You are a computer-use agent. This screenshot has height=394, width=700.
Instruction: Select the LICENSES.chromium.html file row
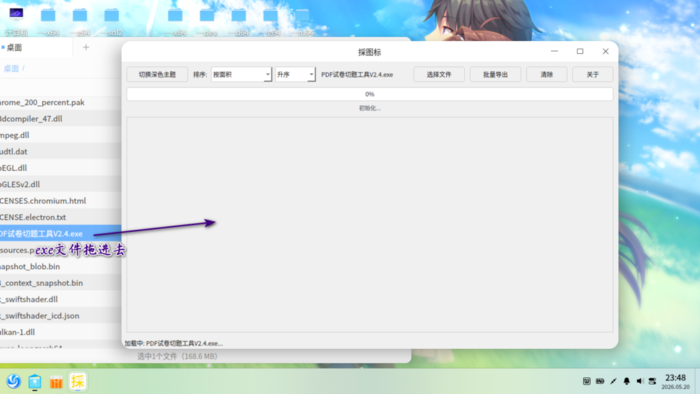(60, 201)
